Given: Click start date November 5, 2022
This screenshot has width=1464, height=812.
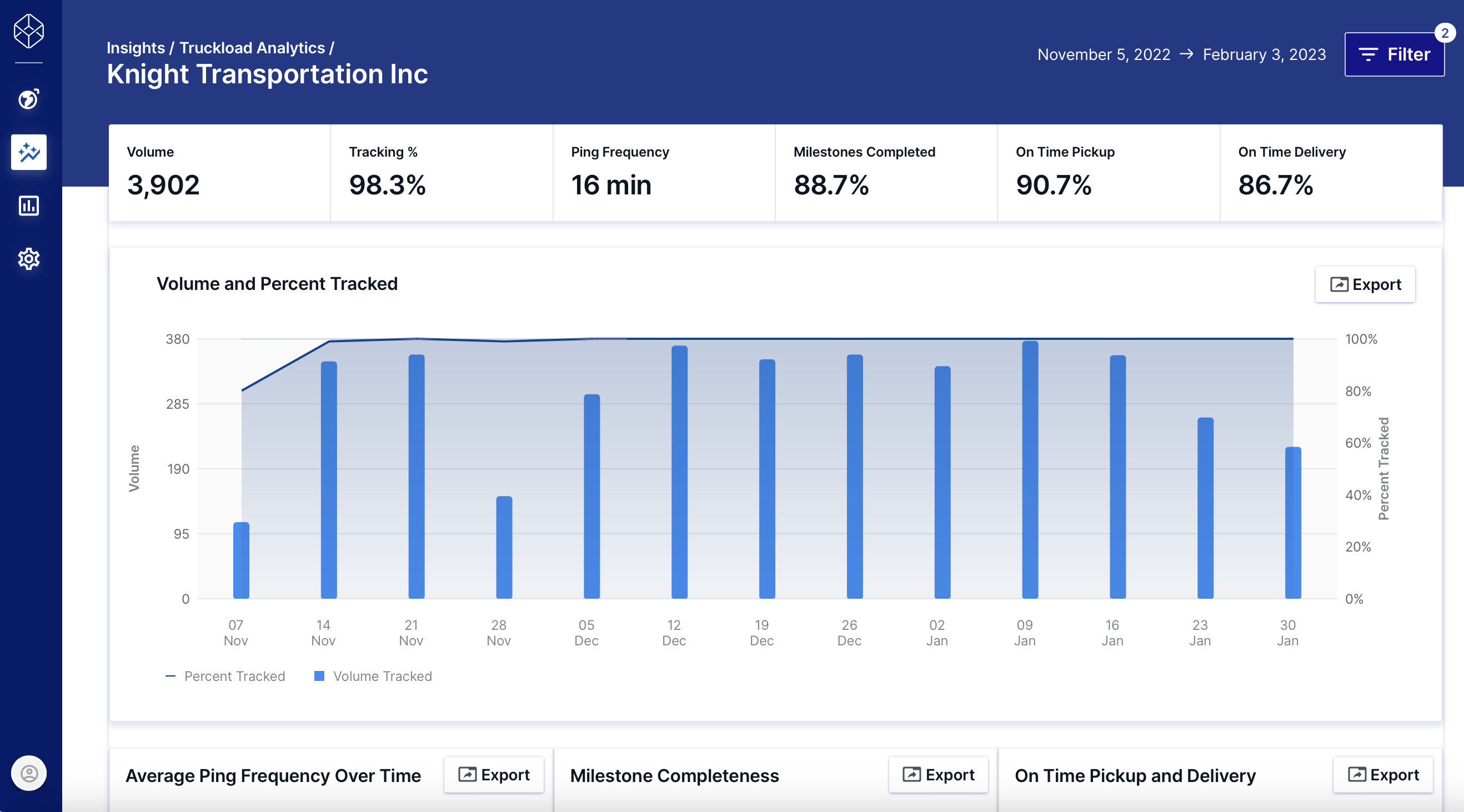Looking at the screenshot, I should 1104,54.
